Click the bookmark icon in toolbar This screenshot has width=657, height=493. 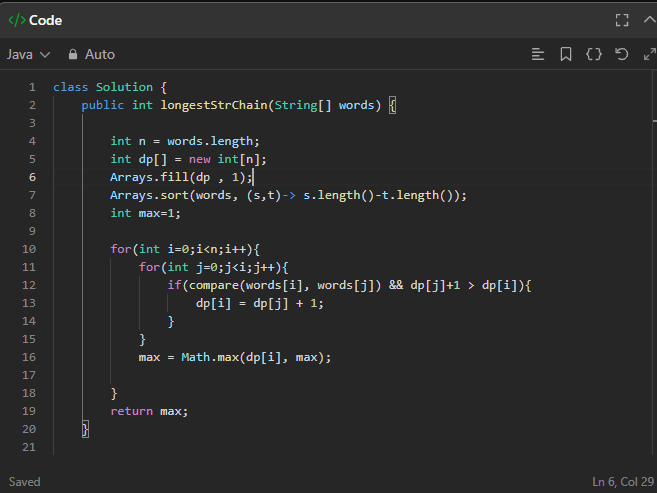566,54
